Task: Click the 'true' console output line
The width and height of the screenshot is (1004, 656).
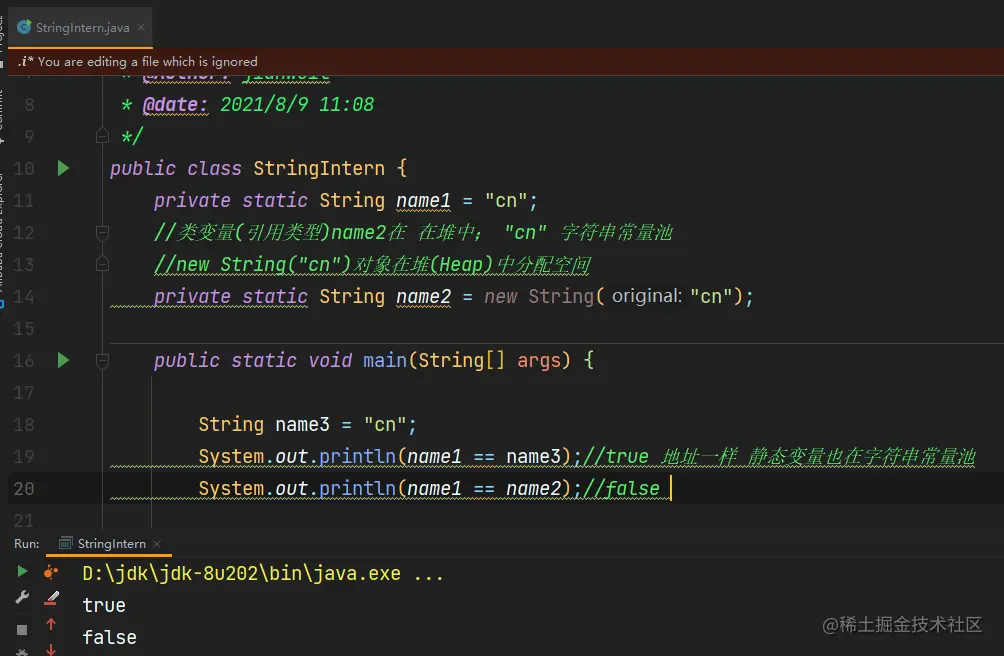Action: click(104, 605)
